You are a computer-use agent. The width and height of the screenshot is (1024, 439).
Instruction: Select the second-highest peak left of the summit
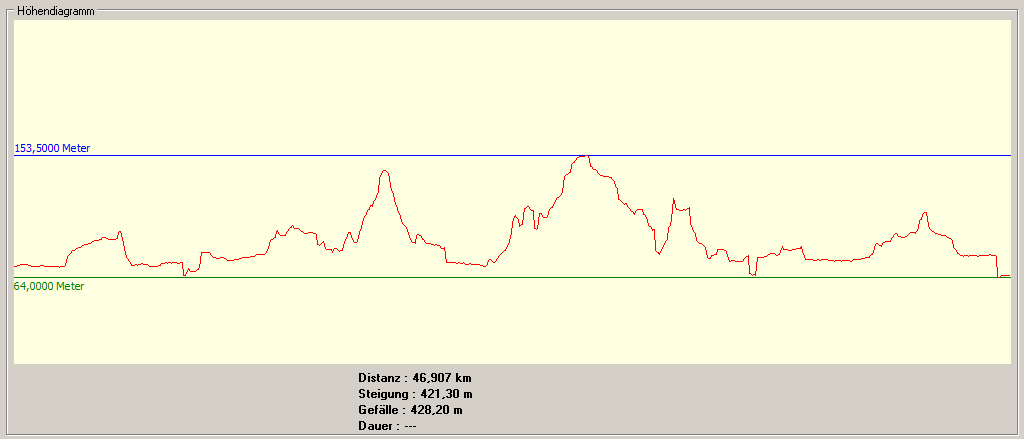tap(384, 172)
